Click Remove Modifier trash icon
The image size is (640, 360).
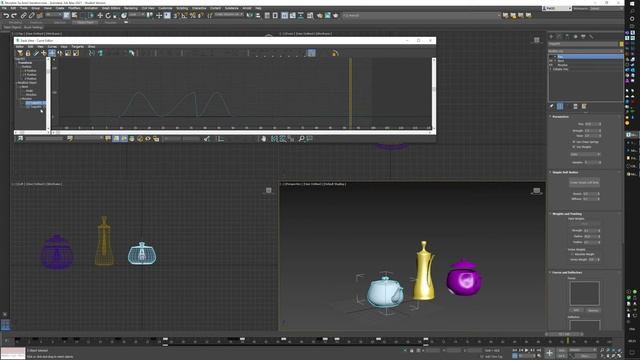576,107
